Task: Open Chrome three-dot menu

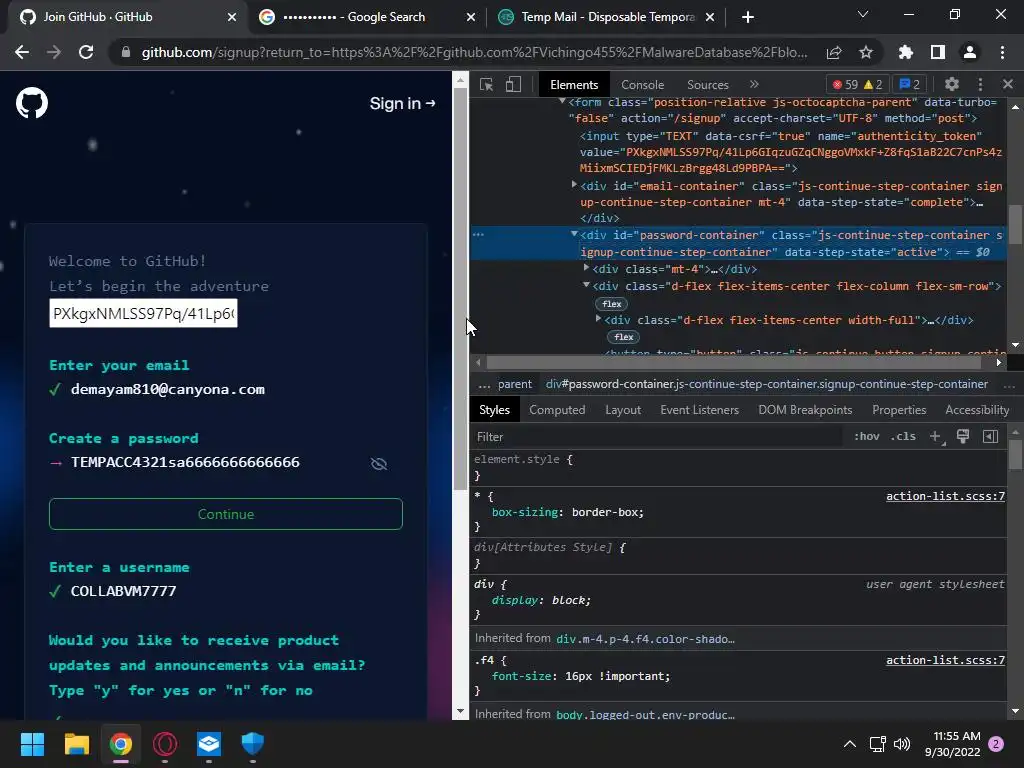Action: click(1002, 52)
